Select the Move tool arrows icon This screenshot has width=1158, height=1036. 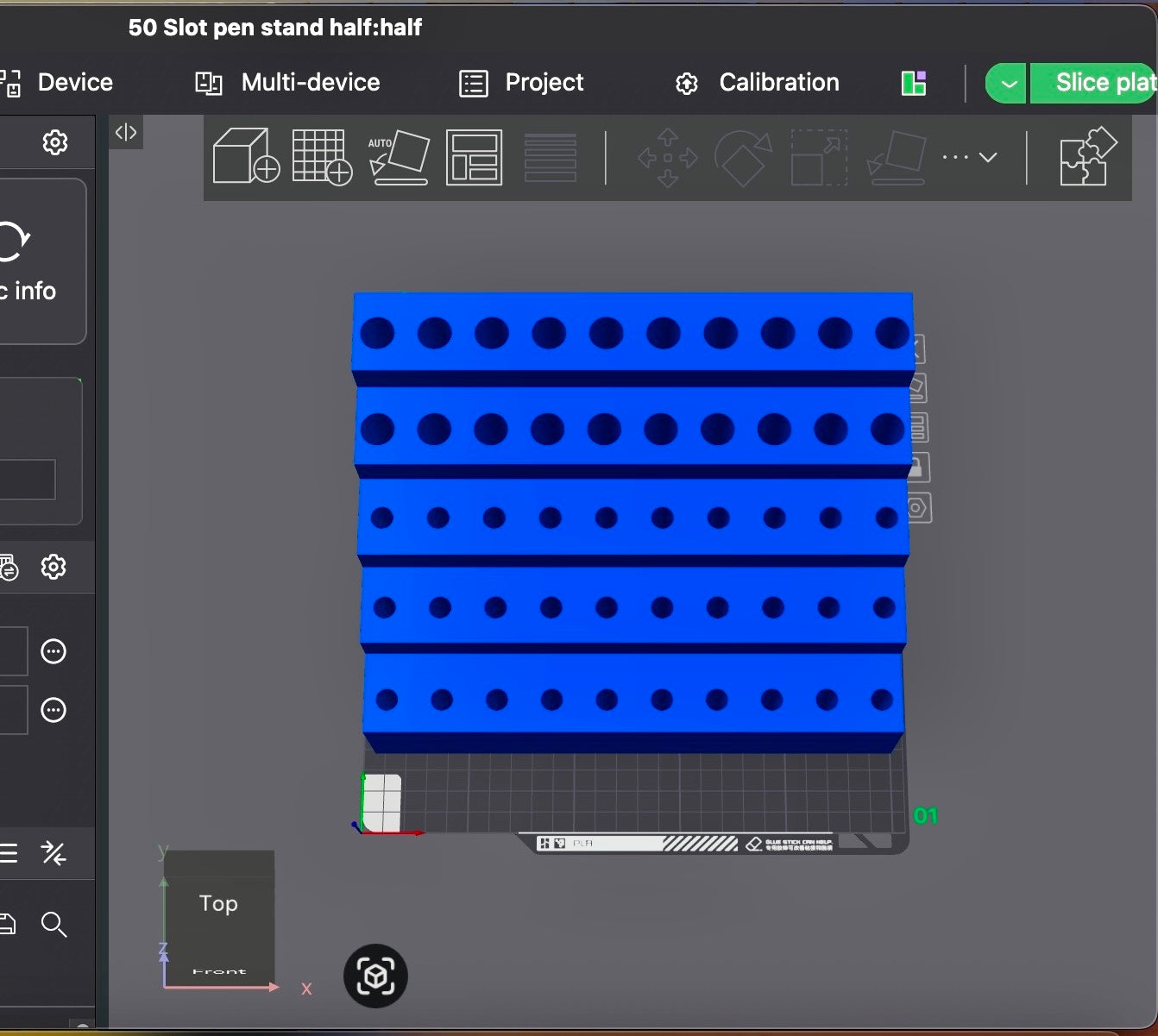[x=668, y=158]
